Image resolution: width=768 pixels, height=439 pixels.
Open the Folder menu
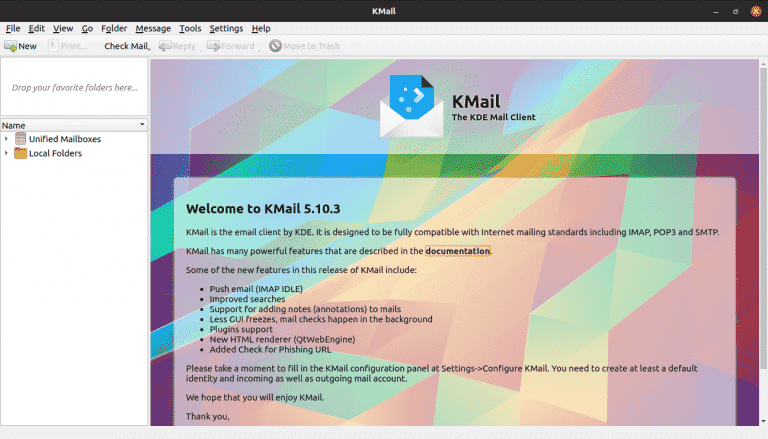pos(114,28)
